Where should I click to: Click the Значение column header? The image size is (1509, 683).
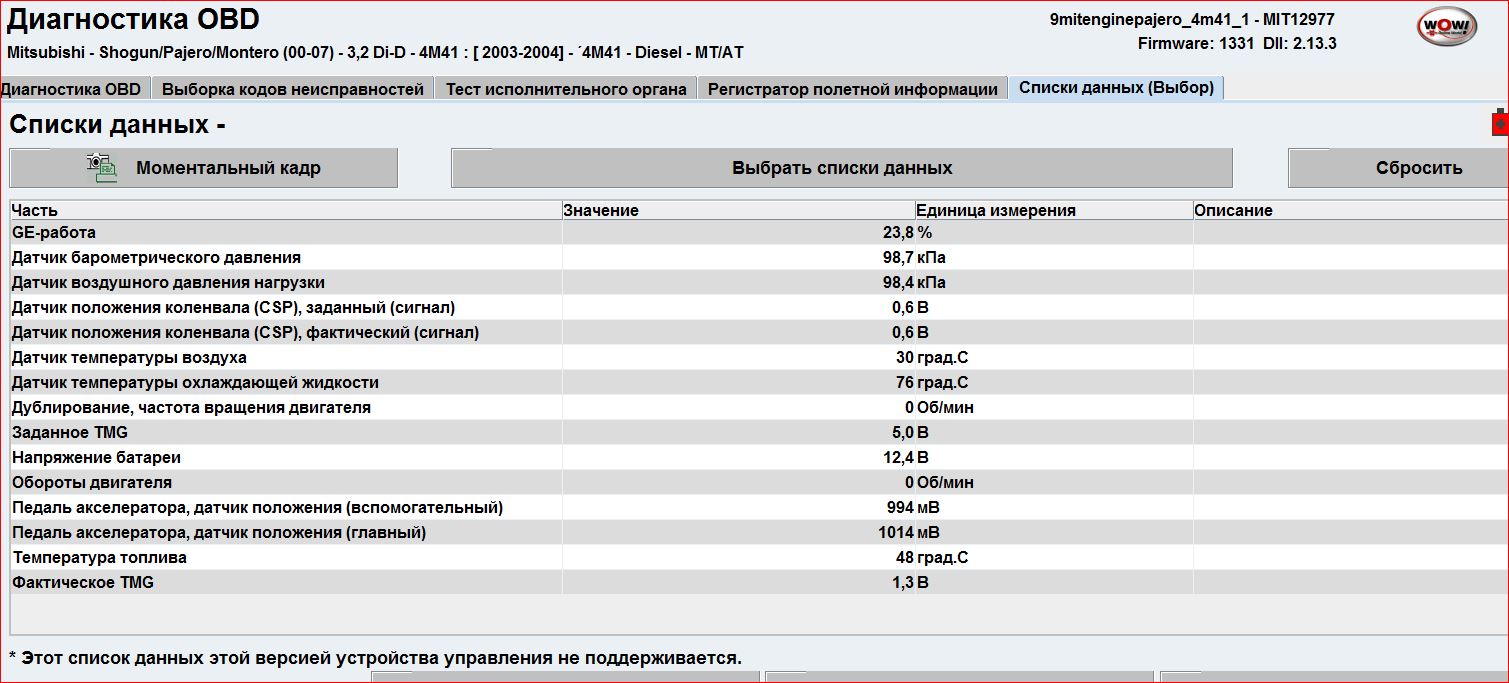pos(601,210)
